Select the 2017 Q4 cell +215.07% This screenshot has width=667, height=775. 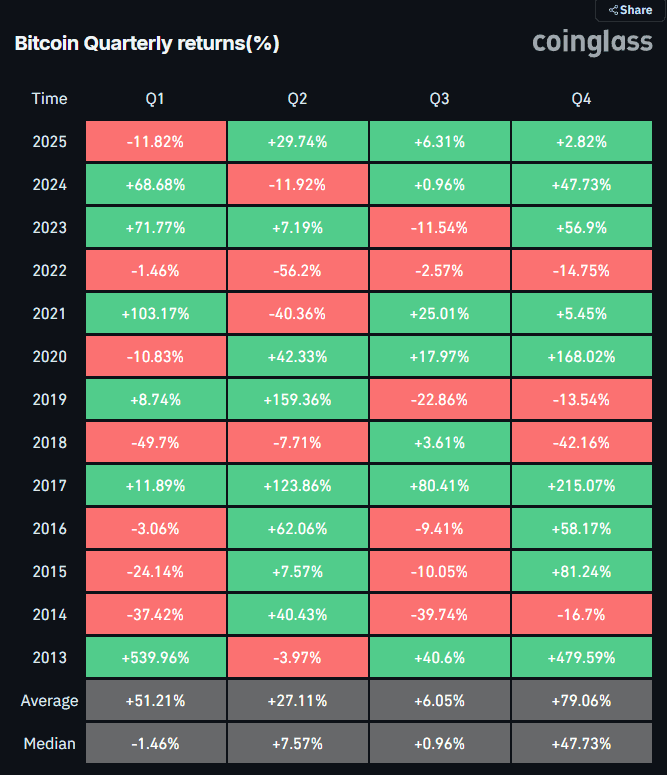(581, 486)
